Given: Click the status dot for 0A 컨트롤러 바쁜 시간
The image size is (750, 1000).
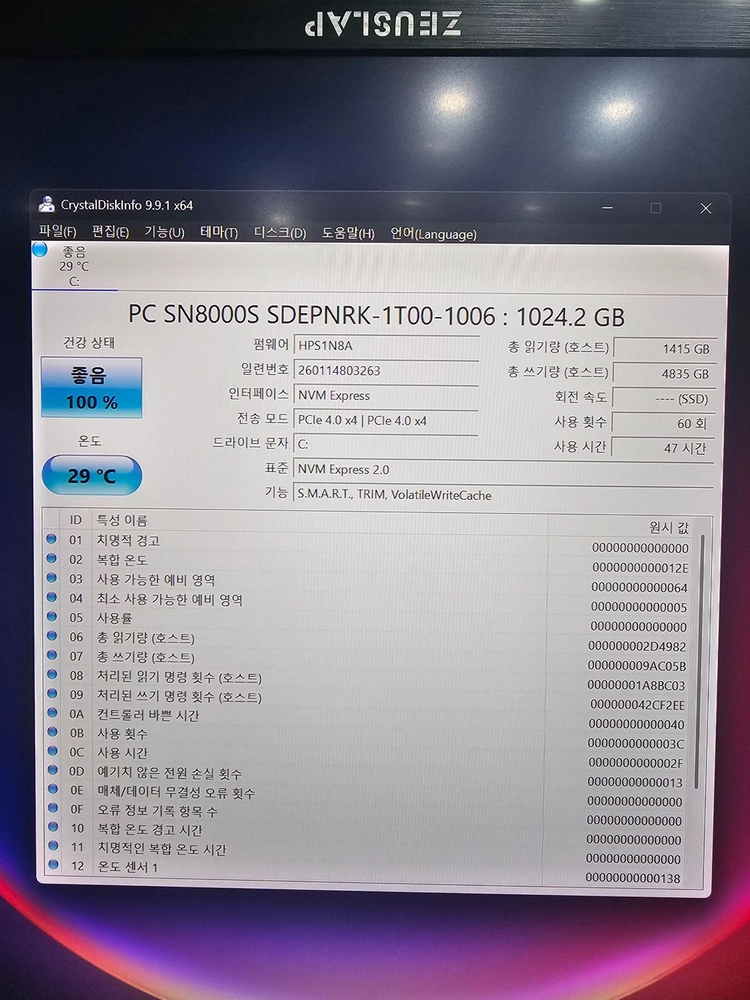Looking at the screenshot, I should [52, 713].
